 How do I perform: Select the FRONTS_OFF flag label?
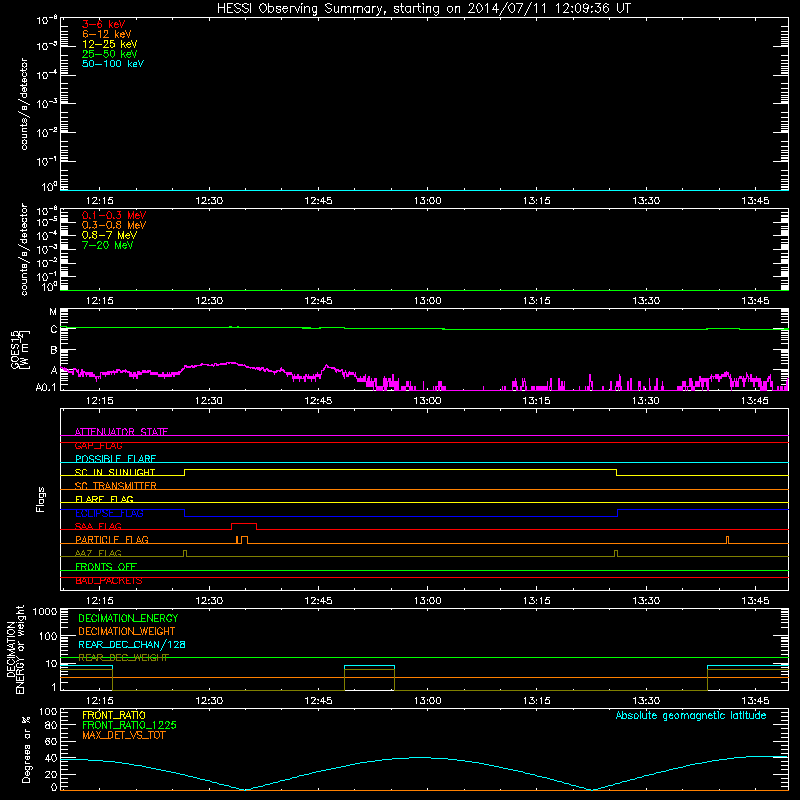tap(106, 566)
